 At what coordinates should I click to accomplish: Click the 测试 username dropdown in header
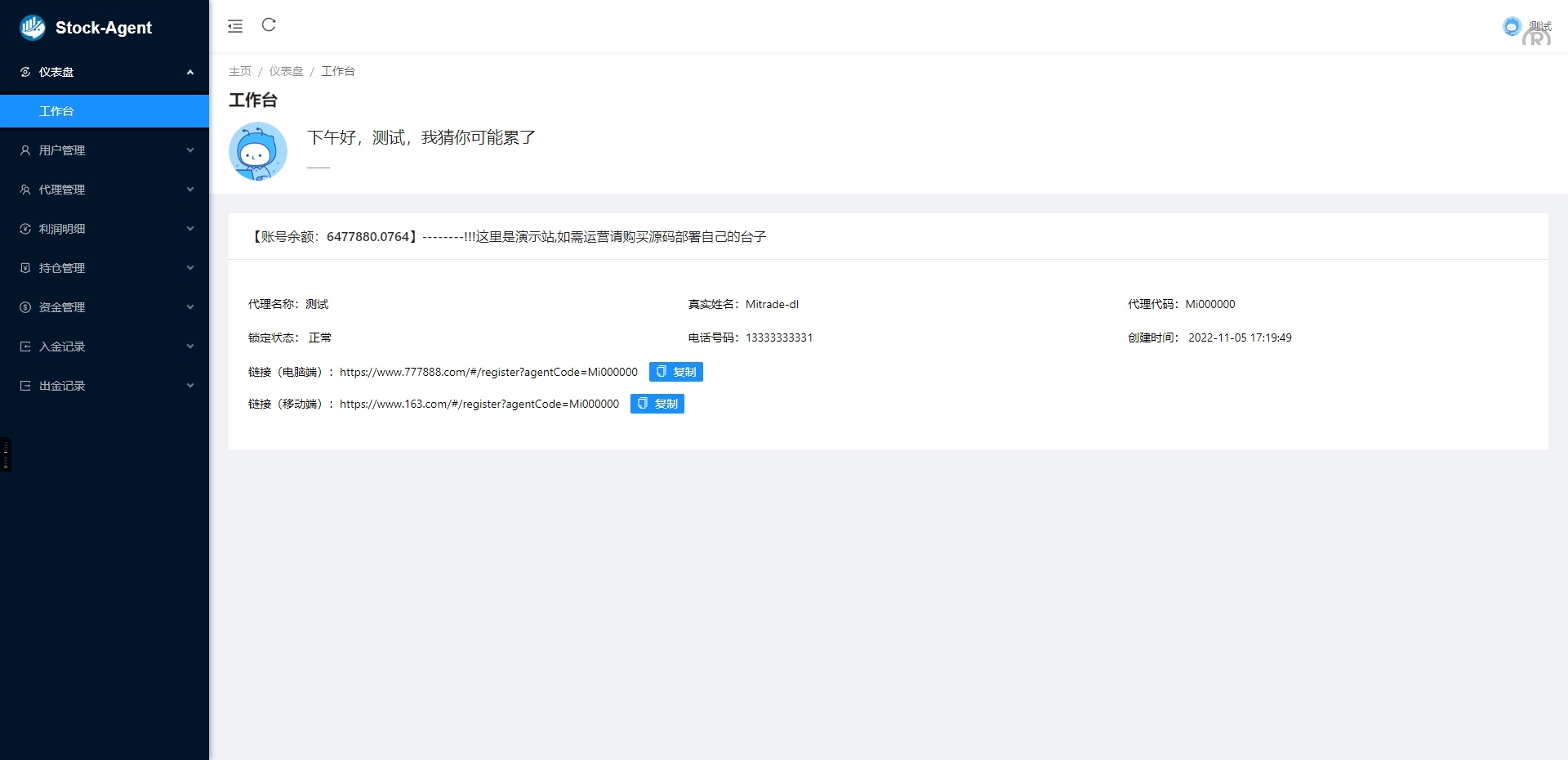coord(1539,26)
